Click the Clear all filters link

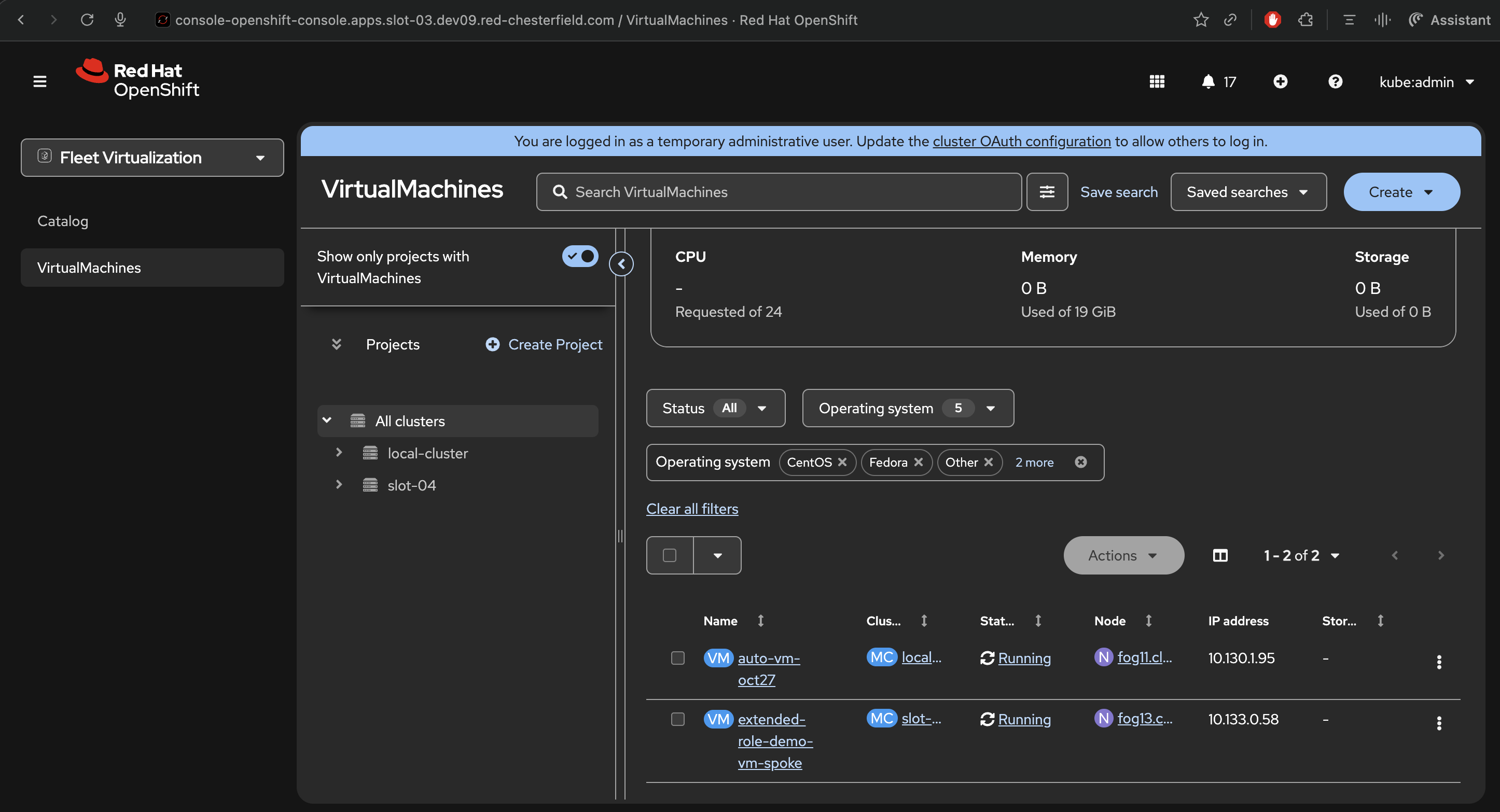coord(692,509)
